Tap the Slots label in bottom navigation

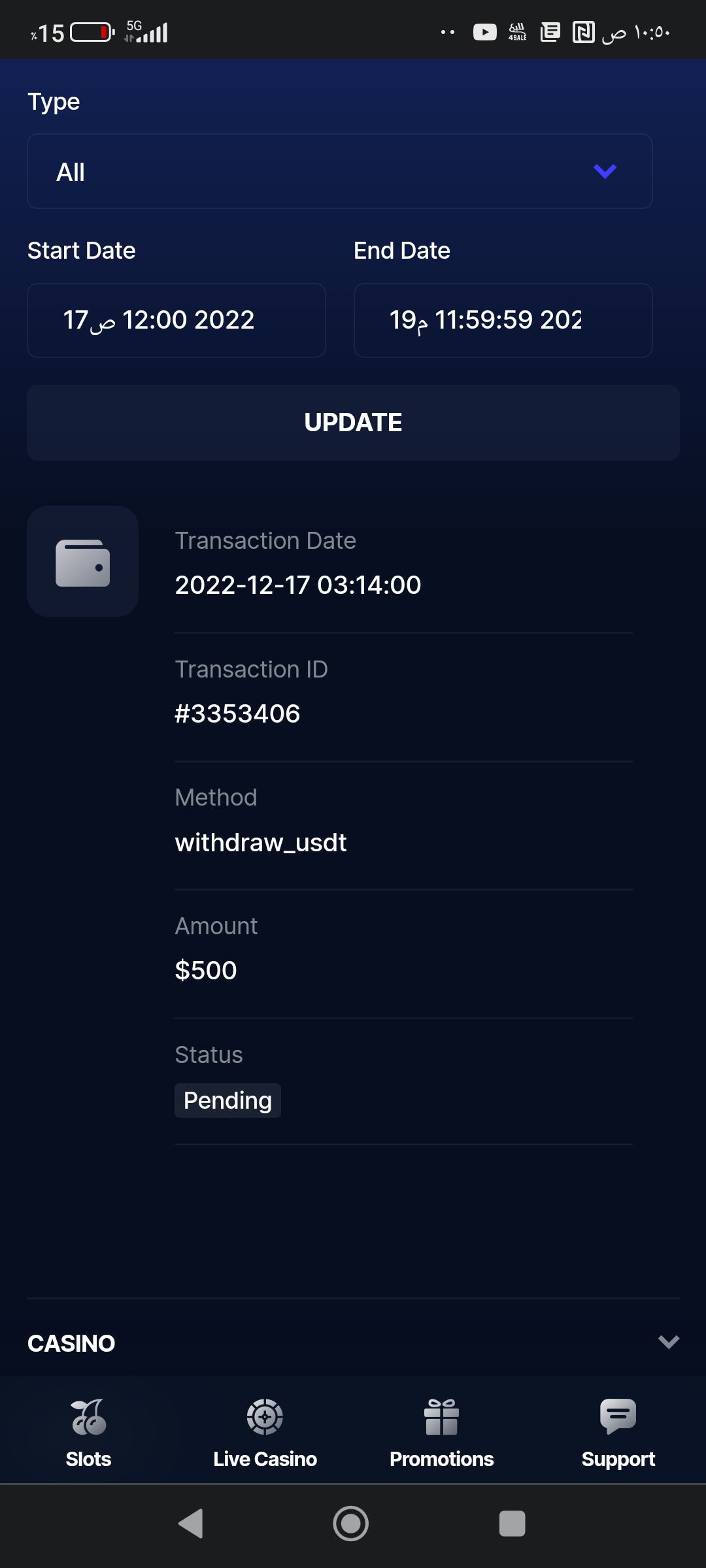tap(89, 1459)
